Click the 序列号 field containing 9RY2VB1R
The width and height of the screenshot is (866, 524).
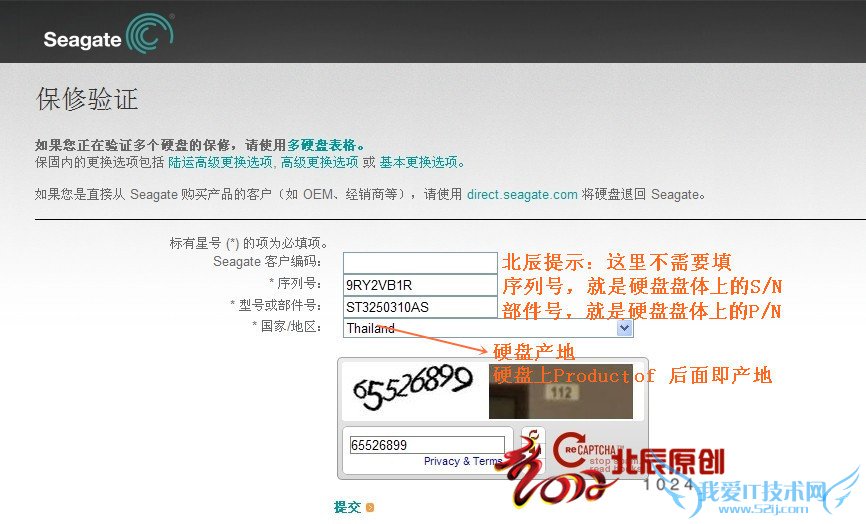click(420, 285)
